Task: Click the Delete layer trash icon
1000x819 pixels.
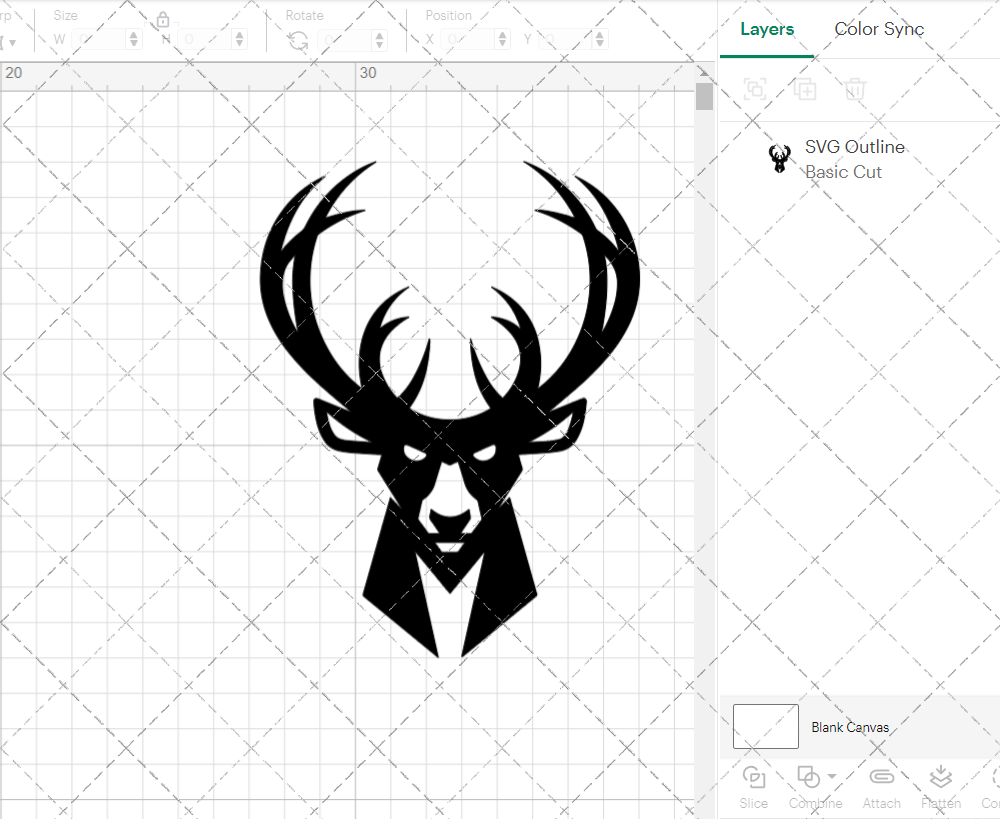Action: [855, 89]
